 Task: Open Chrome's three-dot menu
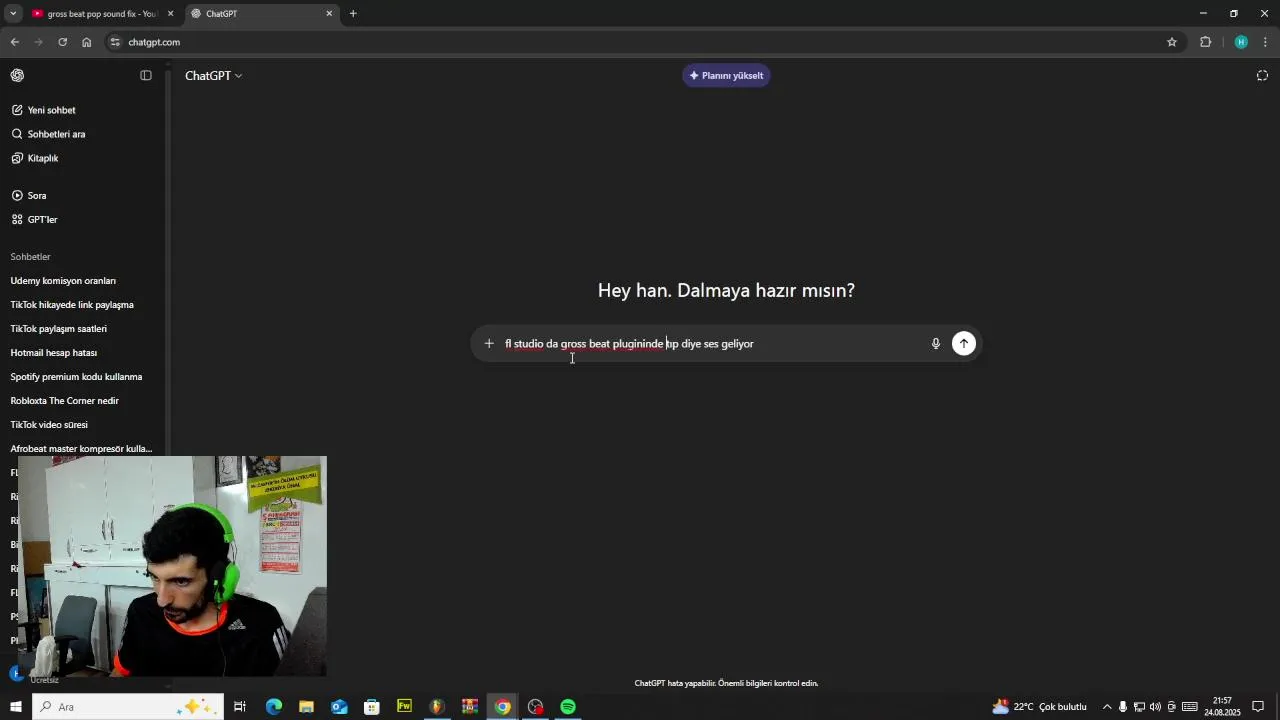pos(1266,42)
